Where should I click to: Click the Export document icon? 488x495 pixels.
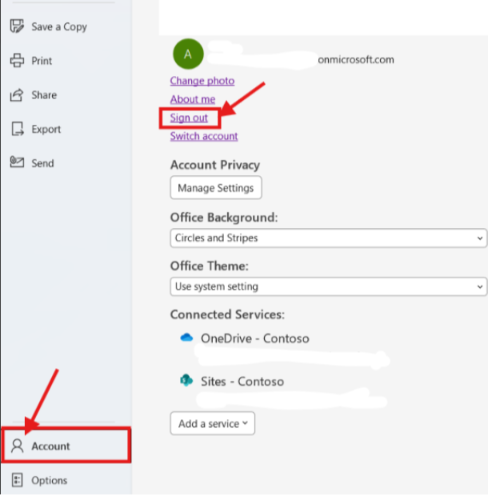[17, 129]
